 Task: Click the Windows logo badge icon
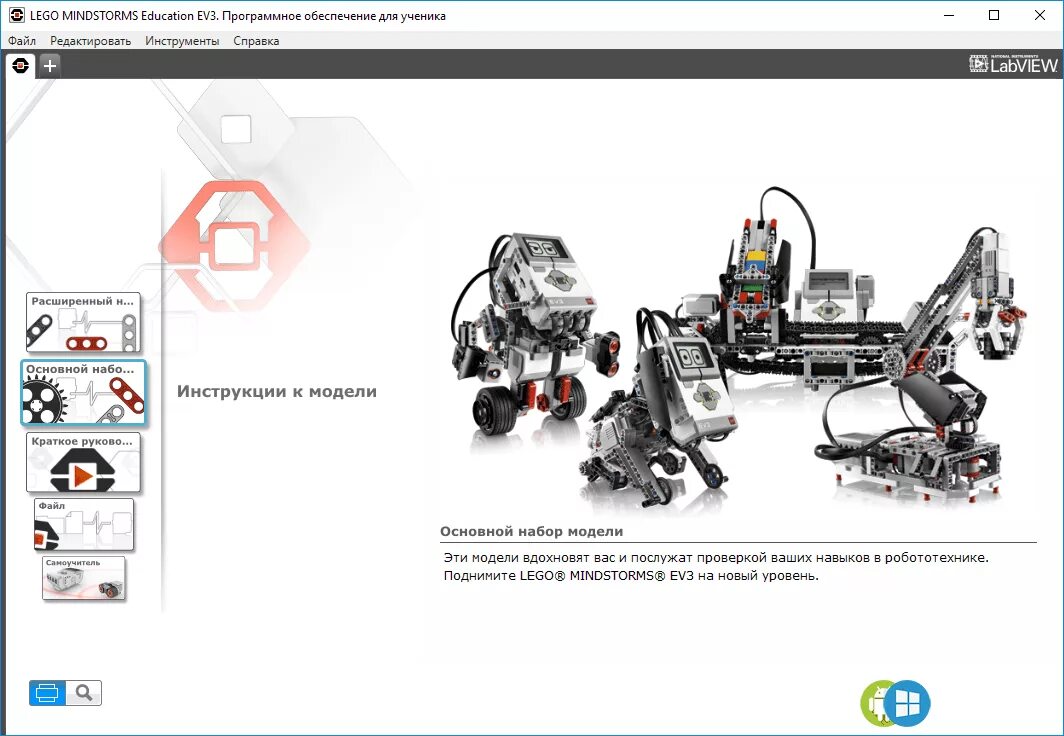coord(908,703)
